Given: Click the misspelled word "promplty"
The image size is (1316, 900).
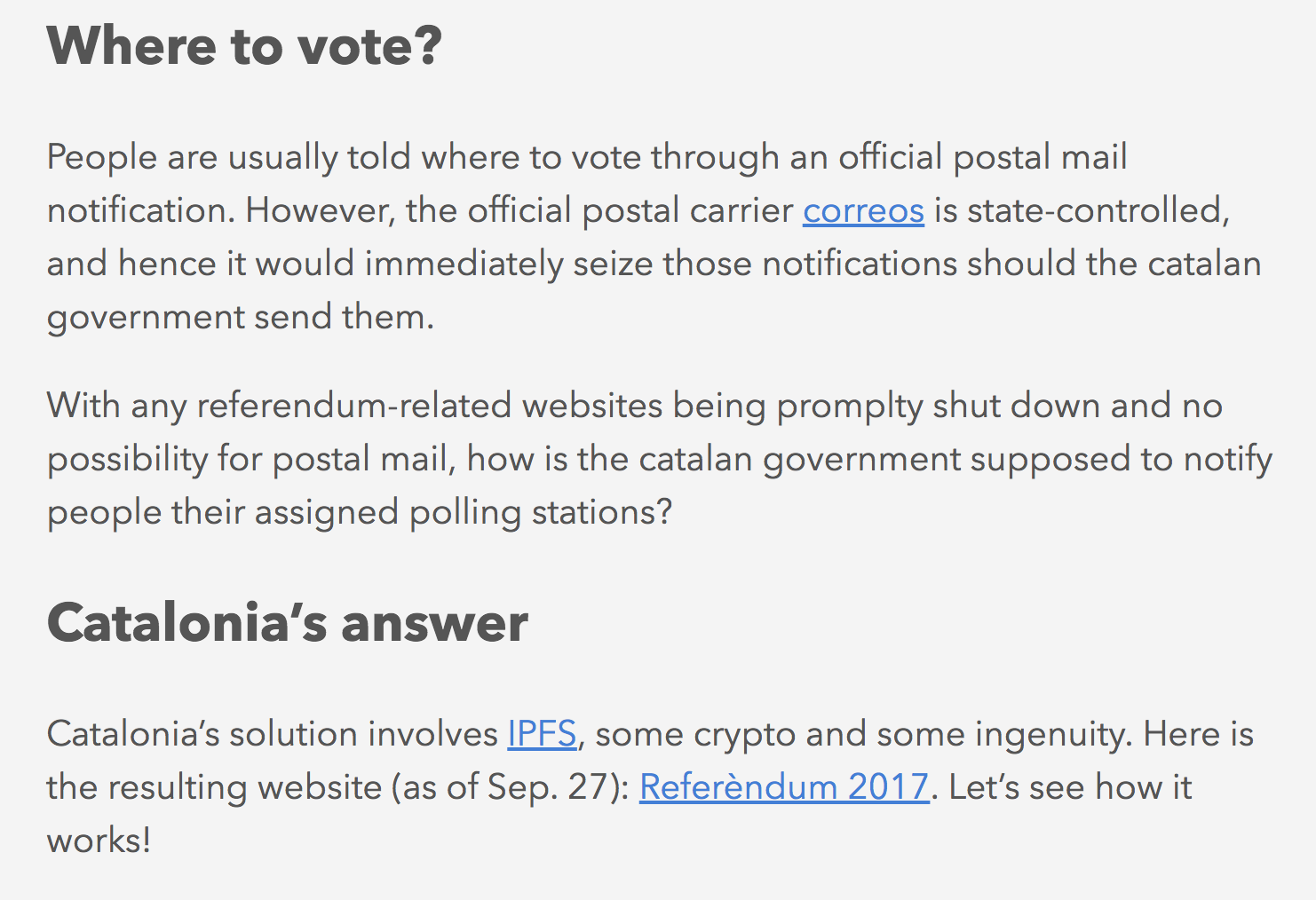Looking at the screenshot, I should click(x=850, y=407).
